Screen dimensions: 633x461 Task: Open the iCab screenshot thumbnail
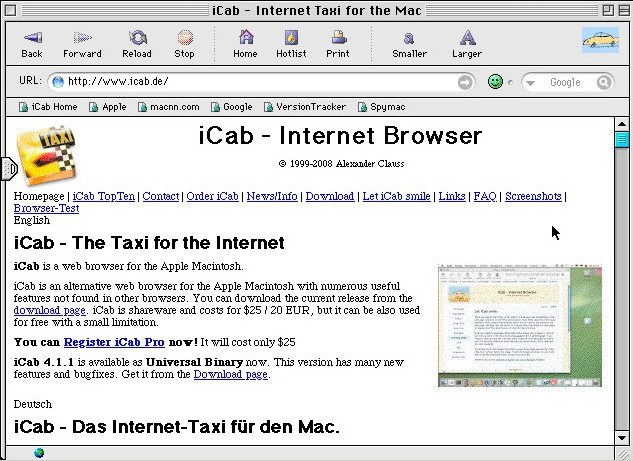519,326
